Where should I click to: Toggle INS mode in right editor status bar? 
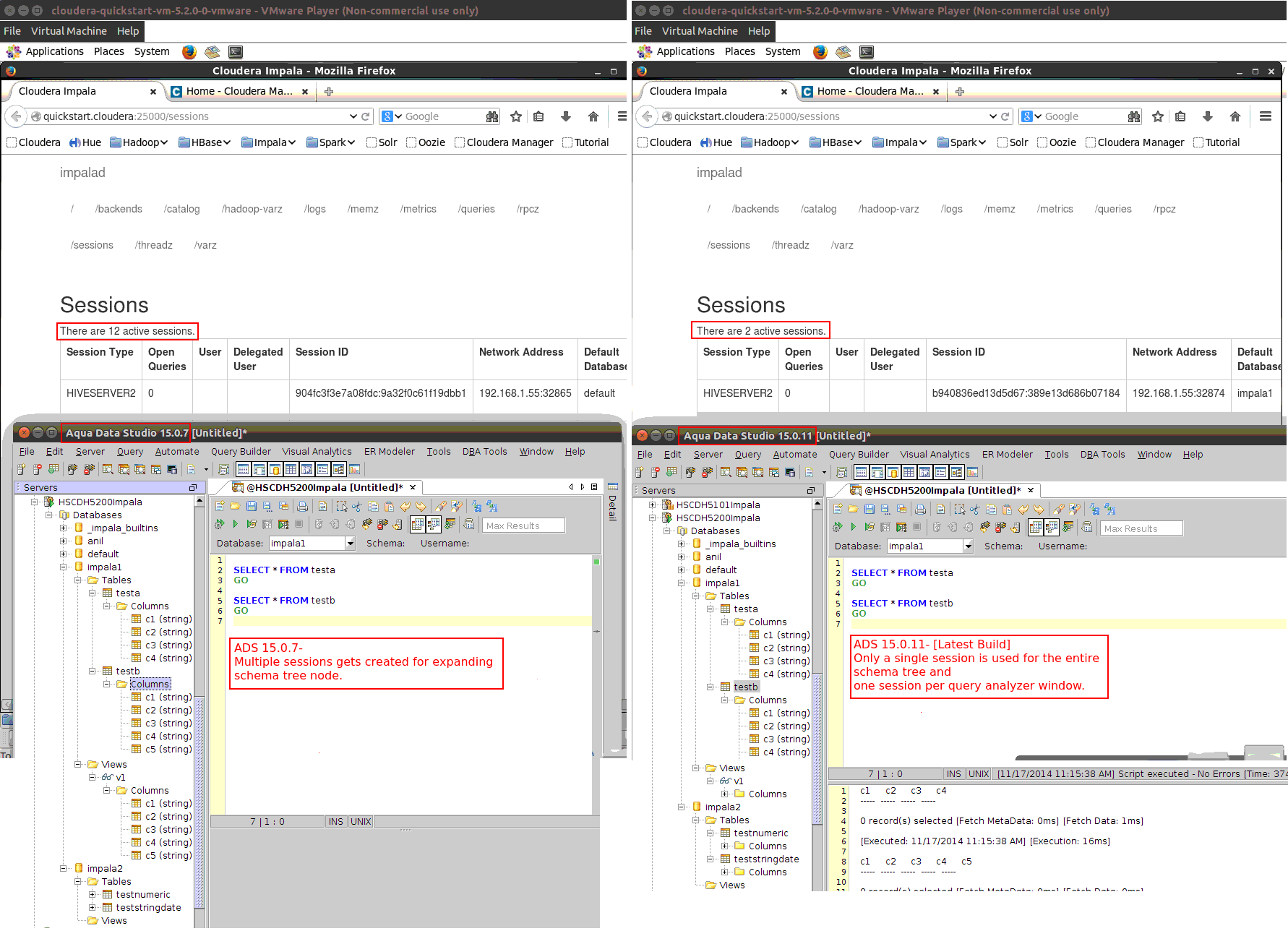pos(954,774)
